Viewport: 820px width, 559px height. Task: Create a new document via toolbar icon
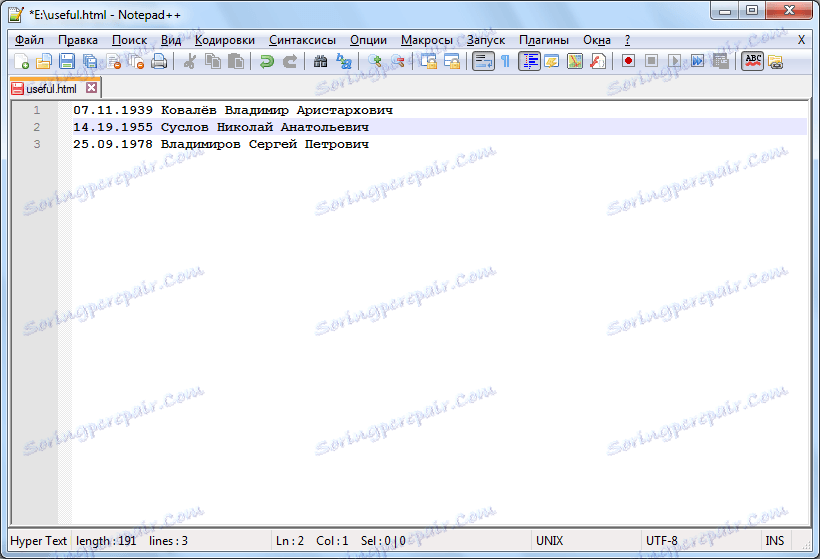(21, 62)
